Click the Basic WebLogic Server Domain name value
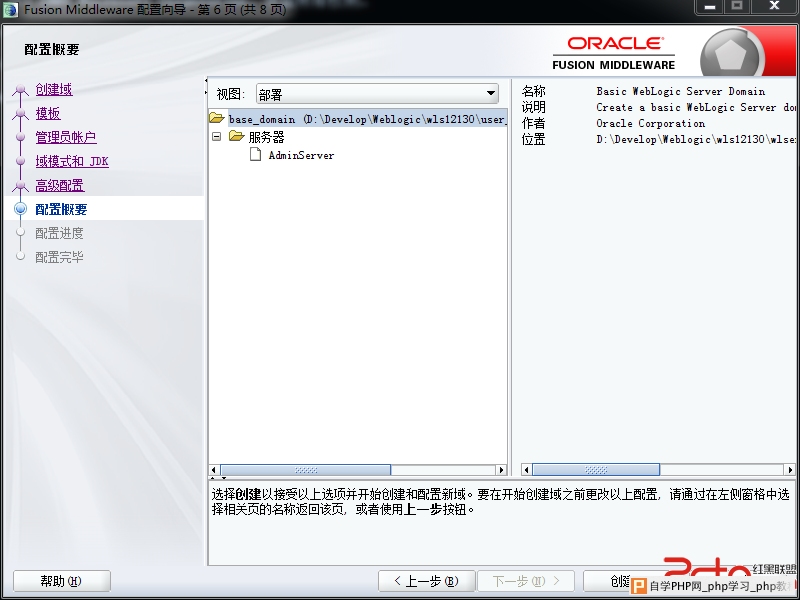800x600 pixels. [x=681, y=92]
